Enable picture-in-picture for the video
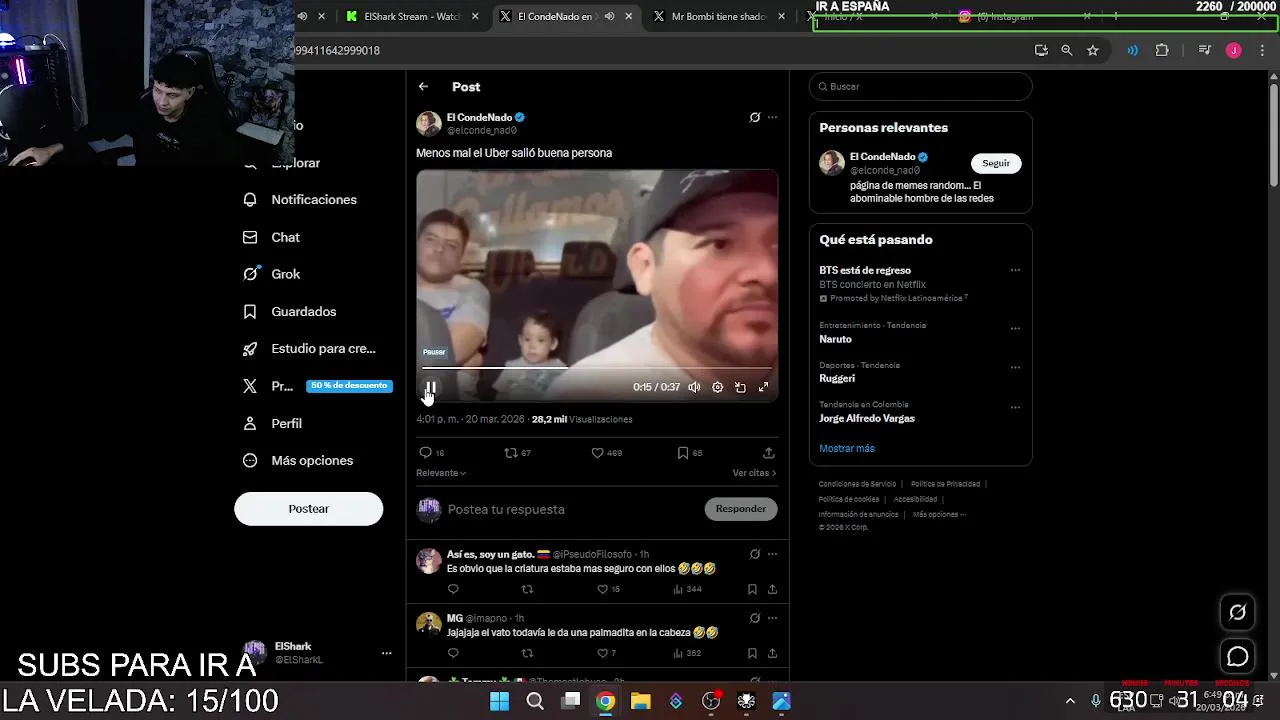This screenshot has height=720, width=1280. point(740,387)
